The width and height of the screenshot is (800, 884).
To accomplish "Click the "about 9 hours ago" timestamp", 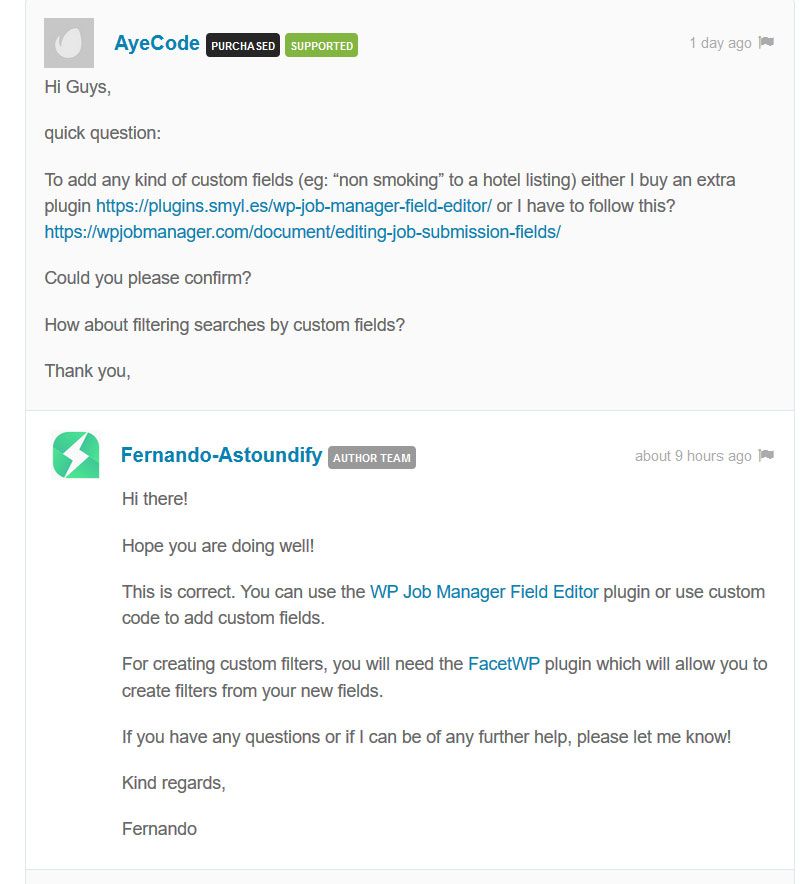I will 692,456.
